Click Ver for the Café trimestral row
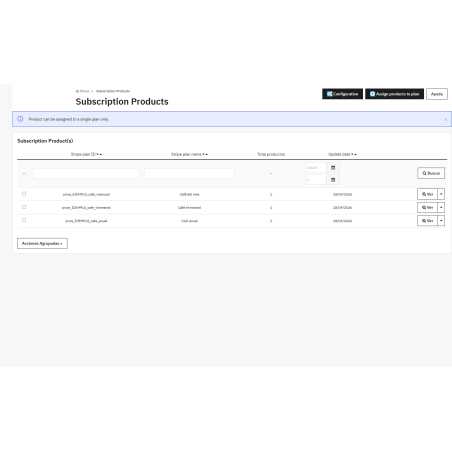Viewport: 452px width, 452px height. (427, 207)
